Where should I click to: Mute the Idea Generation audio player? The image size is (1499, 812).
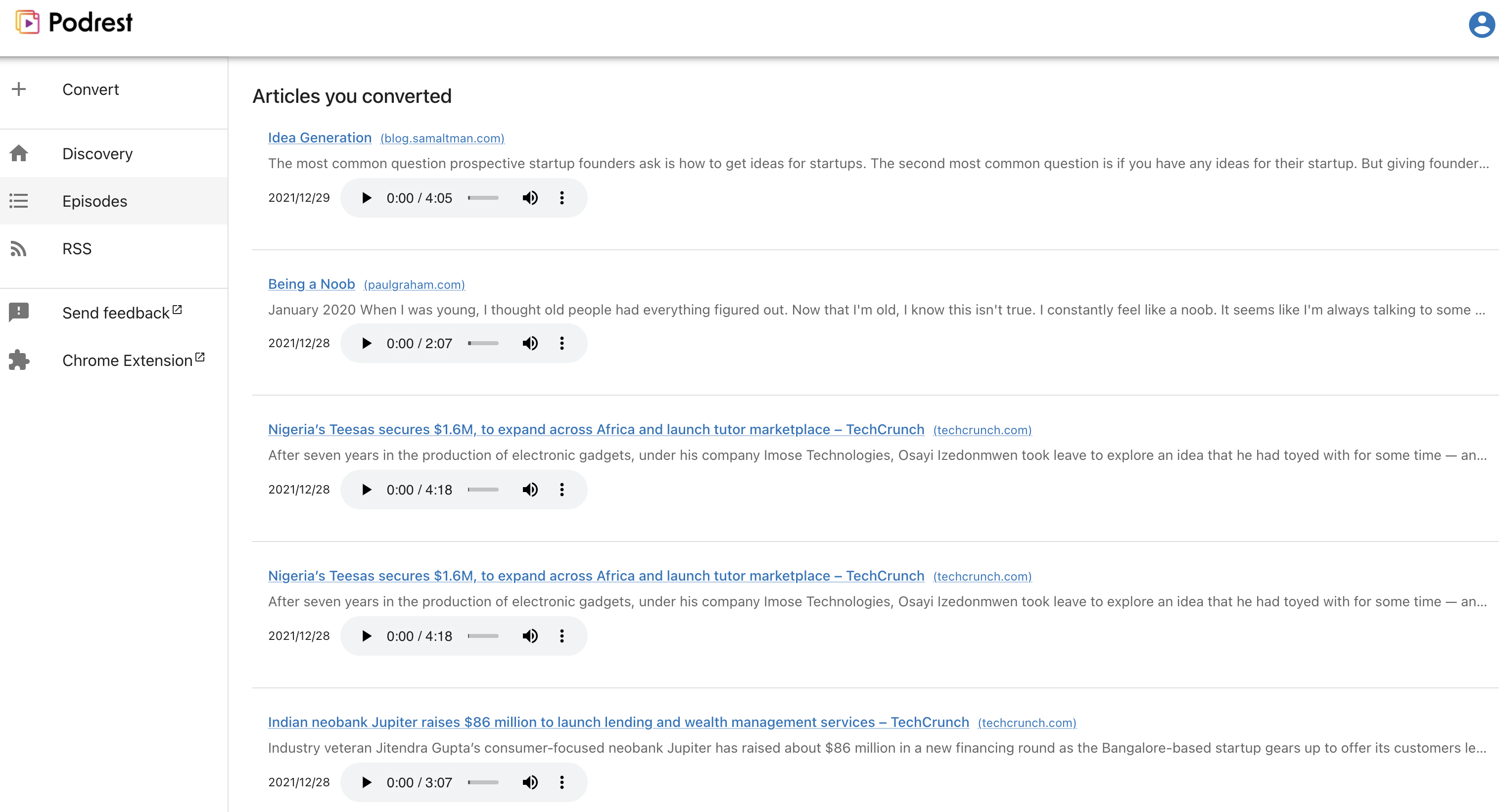point(529,198)
